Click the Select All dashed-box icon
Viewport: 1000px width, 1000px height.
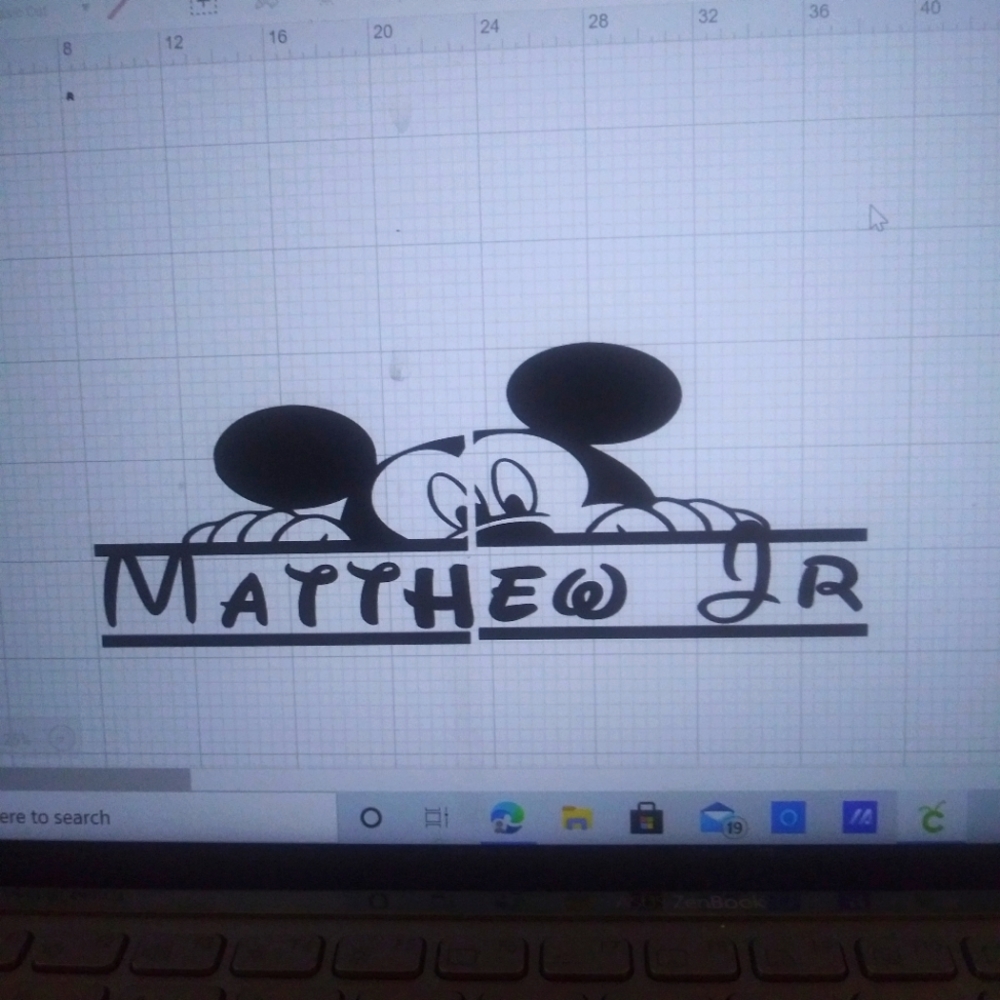(203, 6)
